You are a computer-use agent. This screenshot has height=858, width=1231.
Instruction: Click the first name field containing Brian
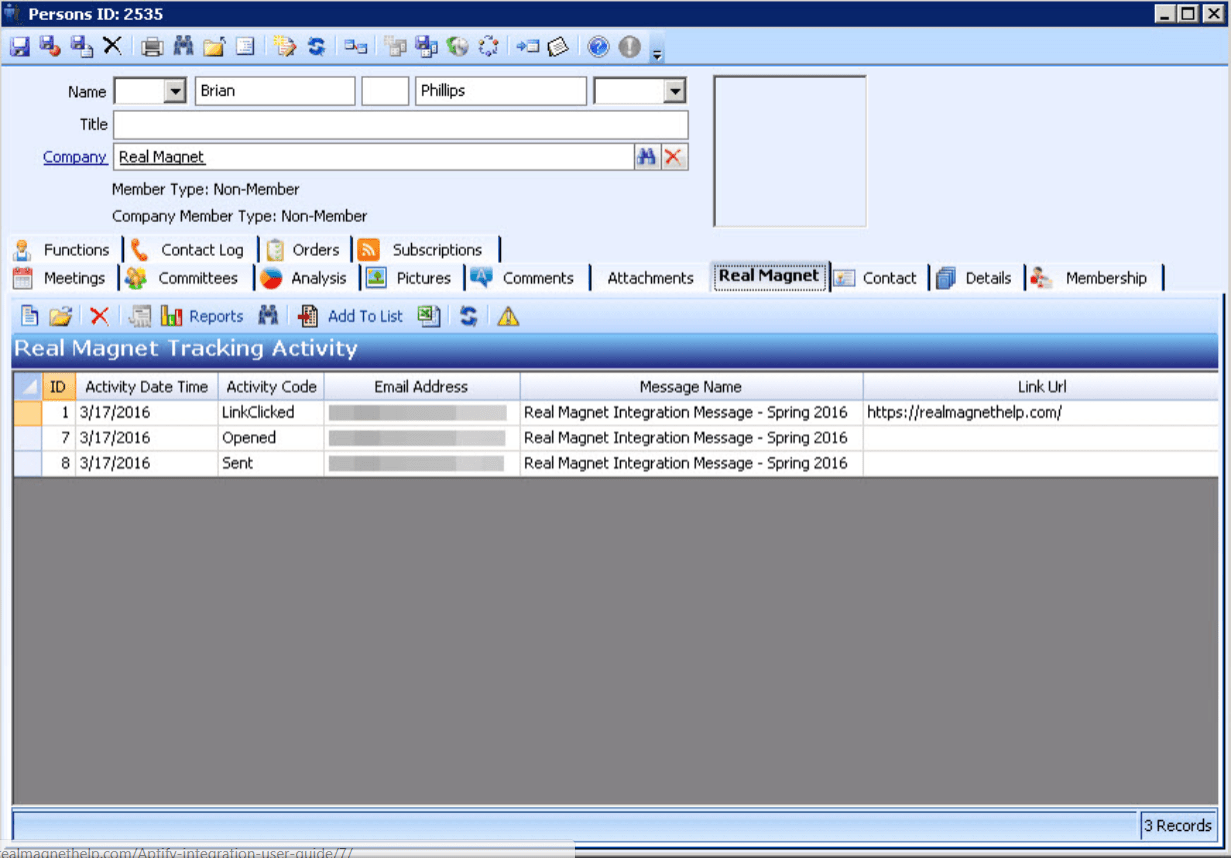point(275,91)
